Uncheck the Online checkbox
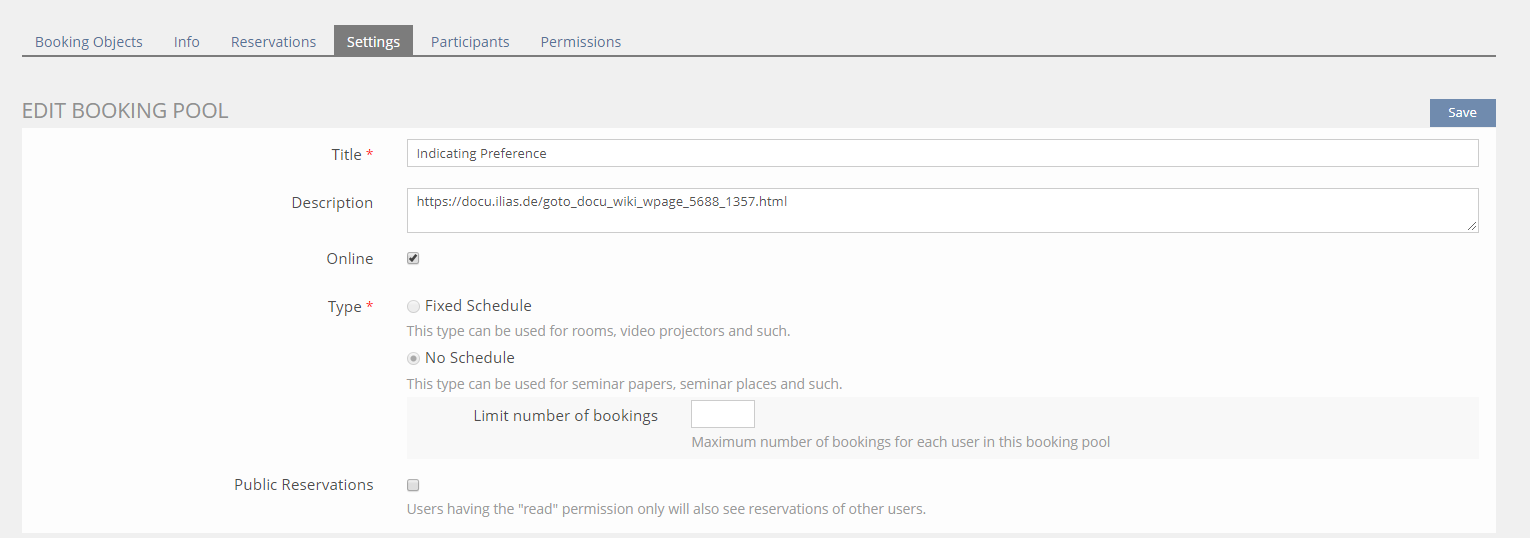This screenshot has height=538, width=1530. (x=413, y=259)
